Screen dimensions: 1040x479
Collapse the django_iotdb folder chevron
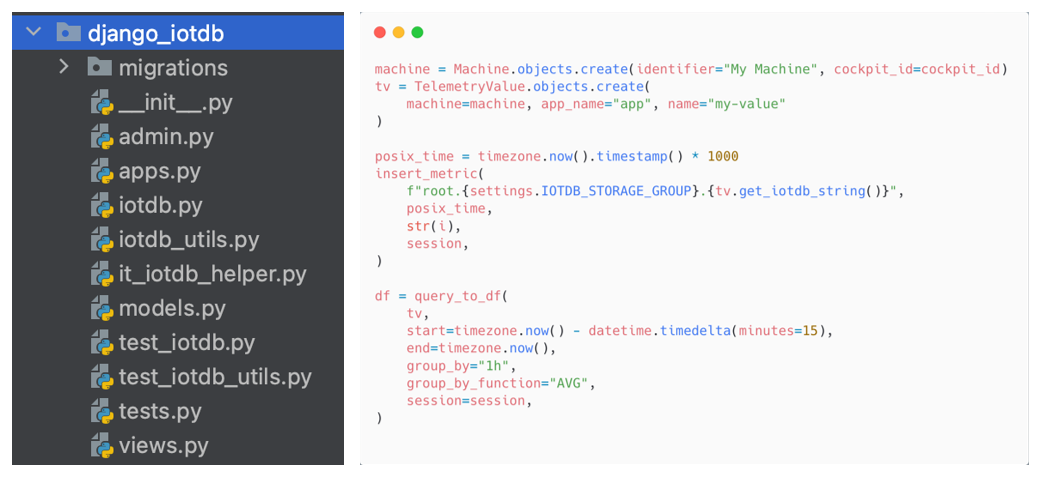click(34, 32)
